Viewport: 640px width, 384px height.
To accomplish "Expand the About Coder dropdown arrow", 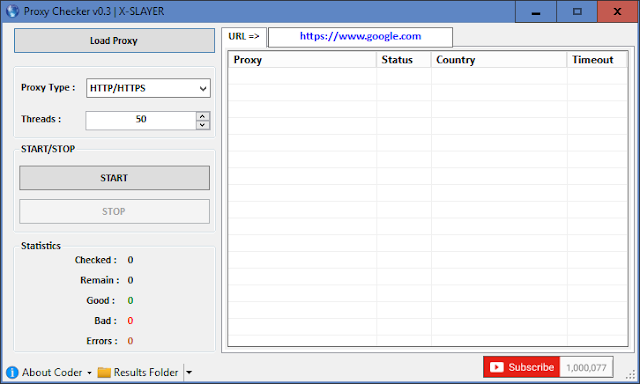I will click(89, 373).
